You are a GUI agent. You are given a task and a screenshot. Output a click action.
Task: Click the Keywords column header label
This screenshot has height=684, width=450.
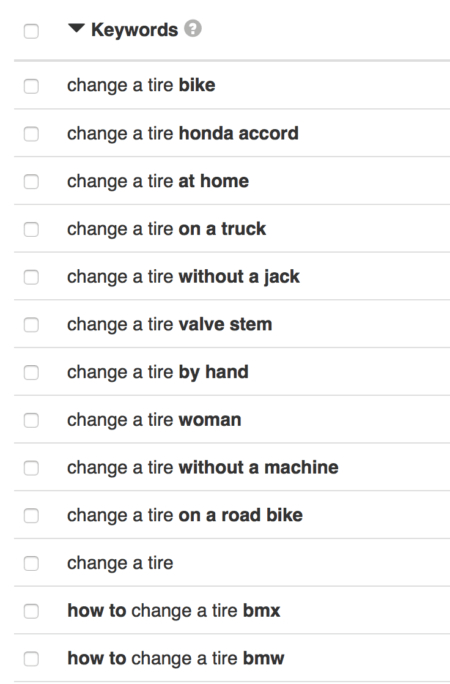click(134, 30)
